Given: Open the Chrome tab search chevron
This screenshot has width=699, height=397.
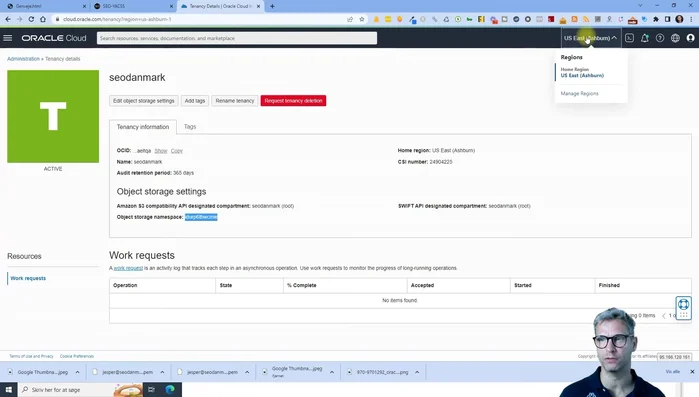Looking at the screenshot, I should 640,6.
